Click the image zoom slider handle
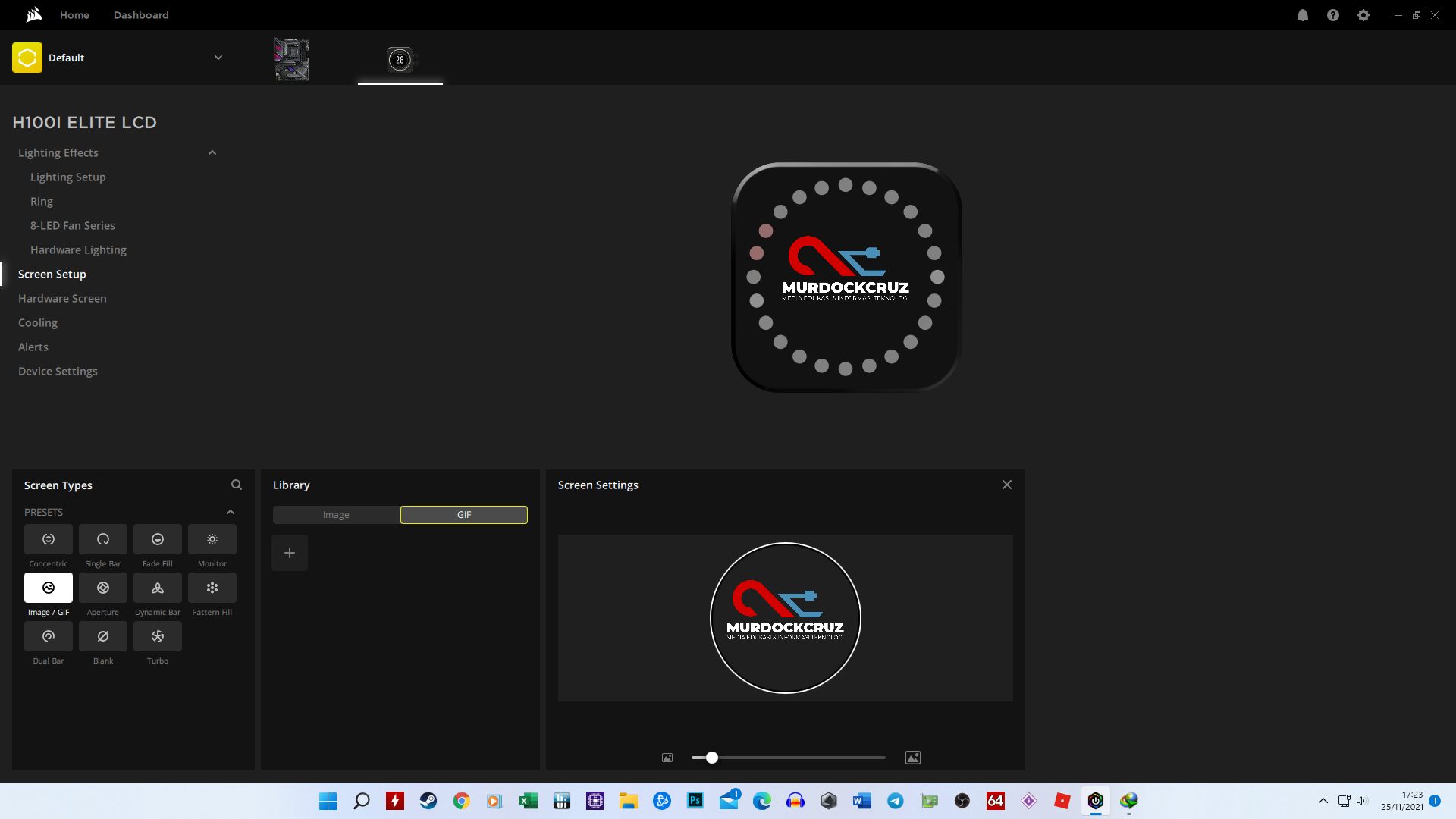The image size is (1456, 819). pyautogui.click(x=711, y=758)
